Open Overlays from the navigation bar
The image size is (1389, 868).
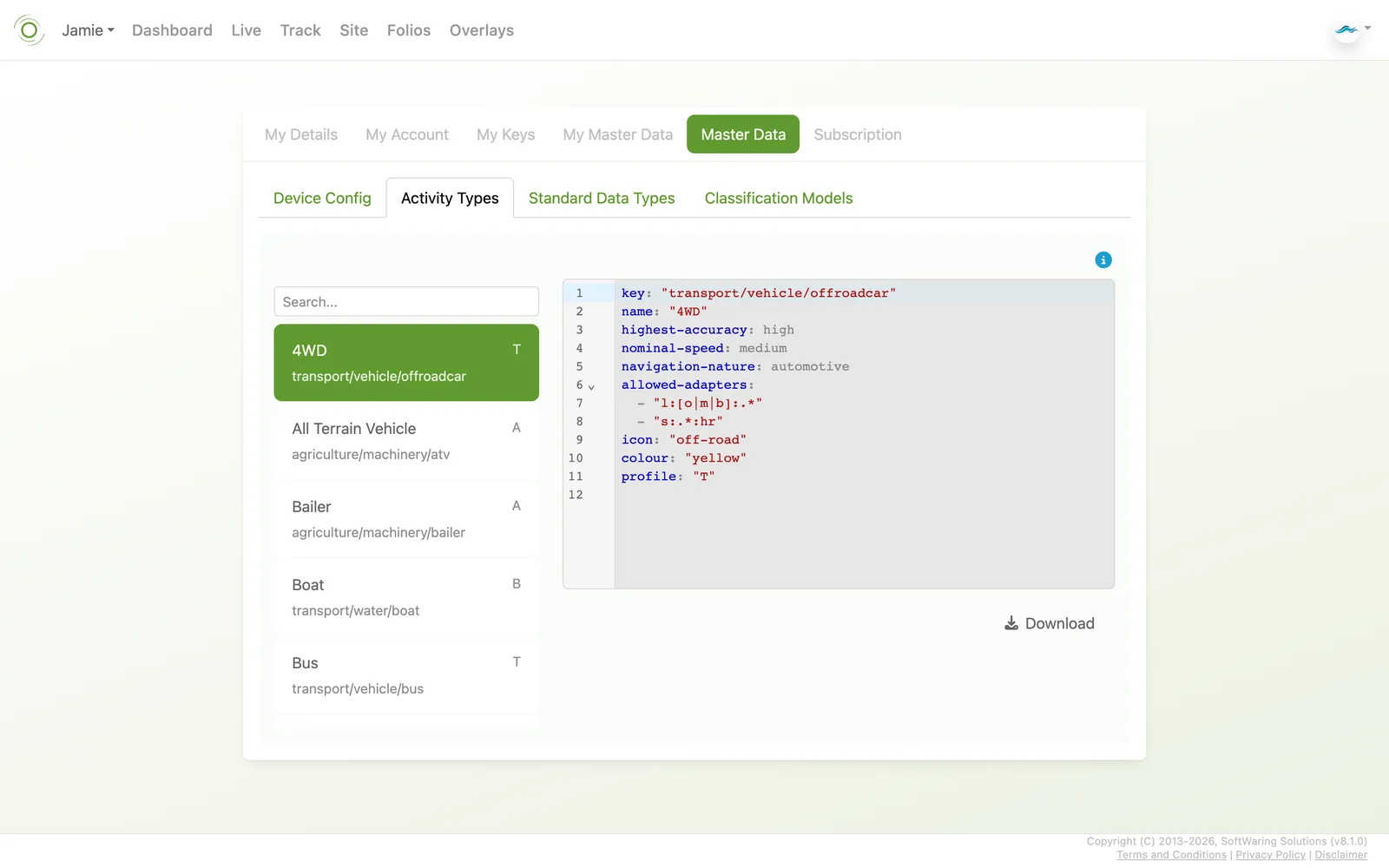pyautogui.click(x=482, y=30)
